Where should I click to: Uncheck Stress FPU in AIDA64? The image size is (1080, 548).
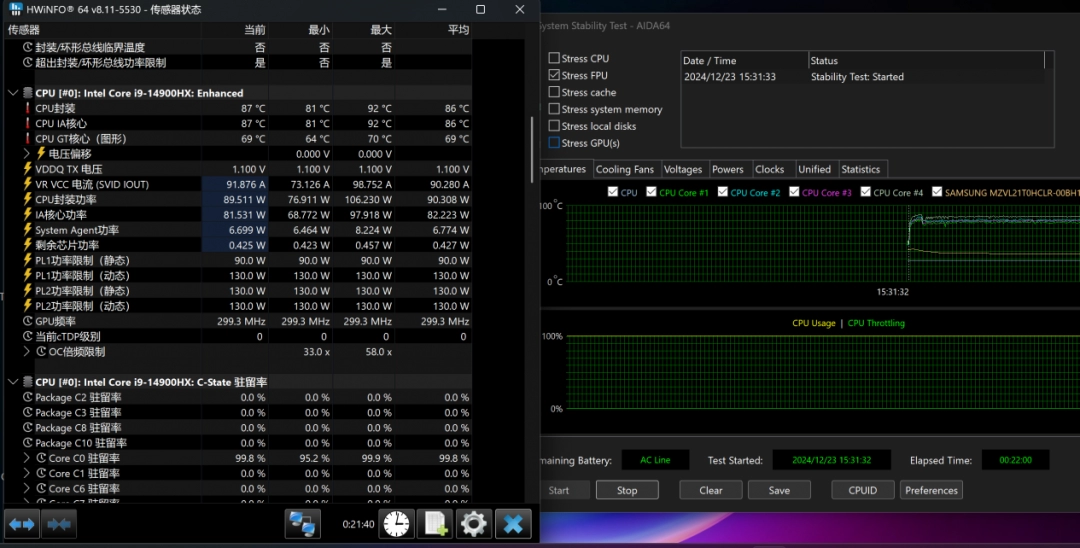pyautogui.click(x=554, y=75)
